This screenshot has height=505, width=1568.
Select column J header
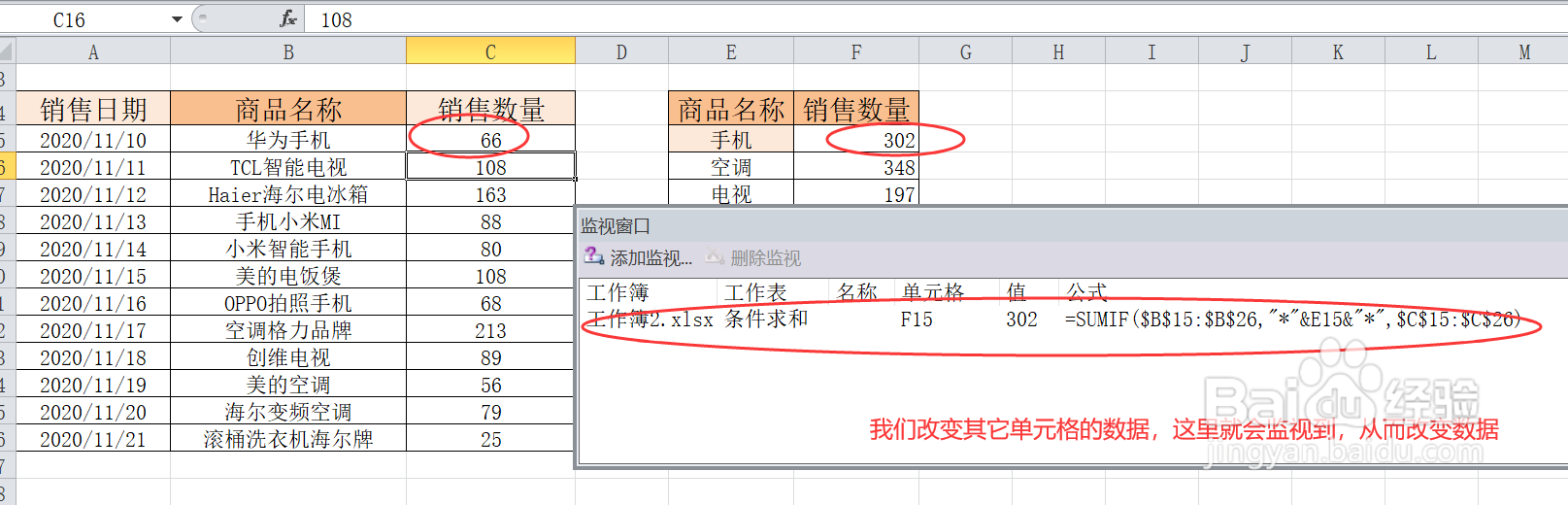pos(1245,51)
